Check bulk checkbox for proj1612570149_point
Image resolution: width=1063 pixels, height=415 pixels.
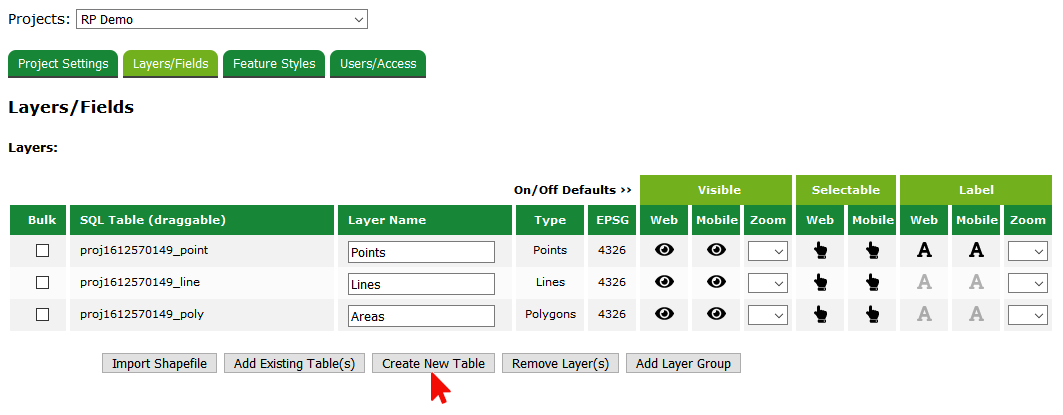(x=42, y=251)
